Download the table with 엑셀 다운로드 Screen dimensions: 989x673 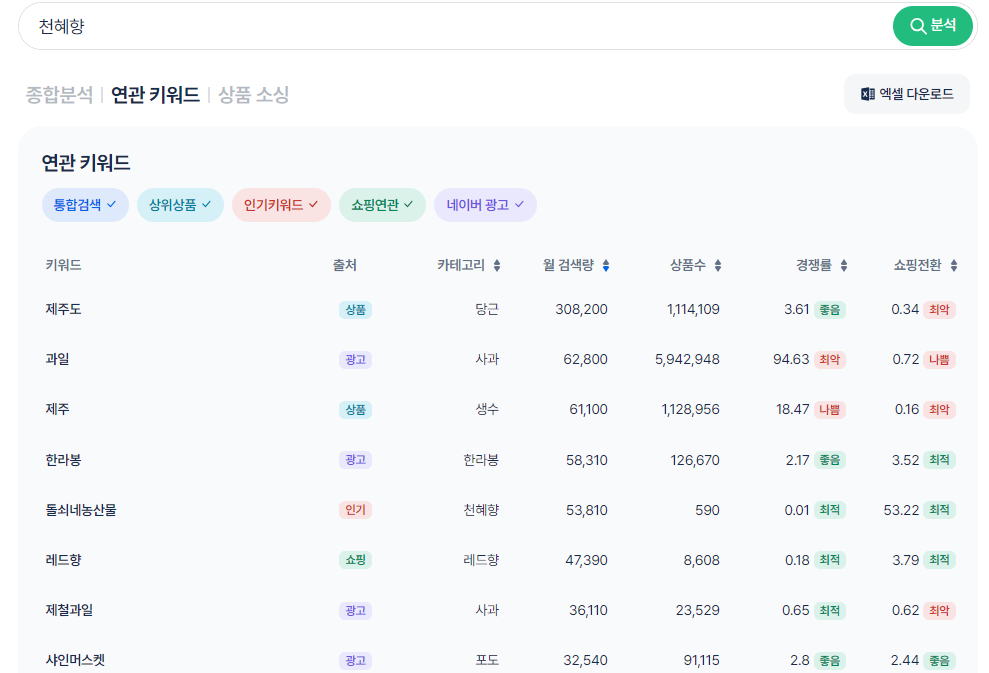(x=907, y=94)
